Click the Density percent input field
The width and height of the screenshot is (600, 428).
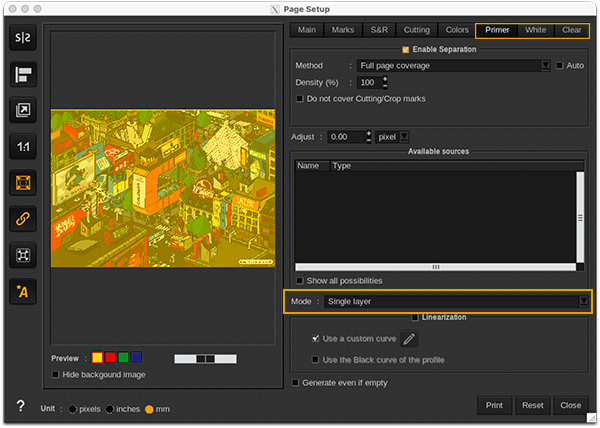(367, 83)
